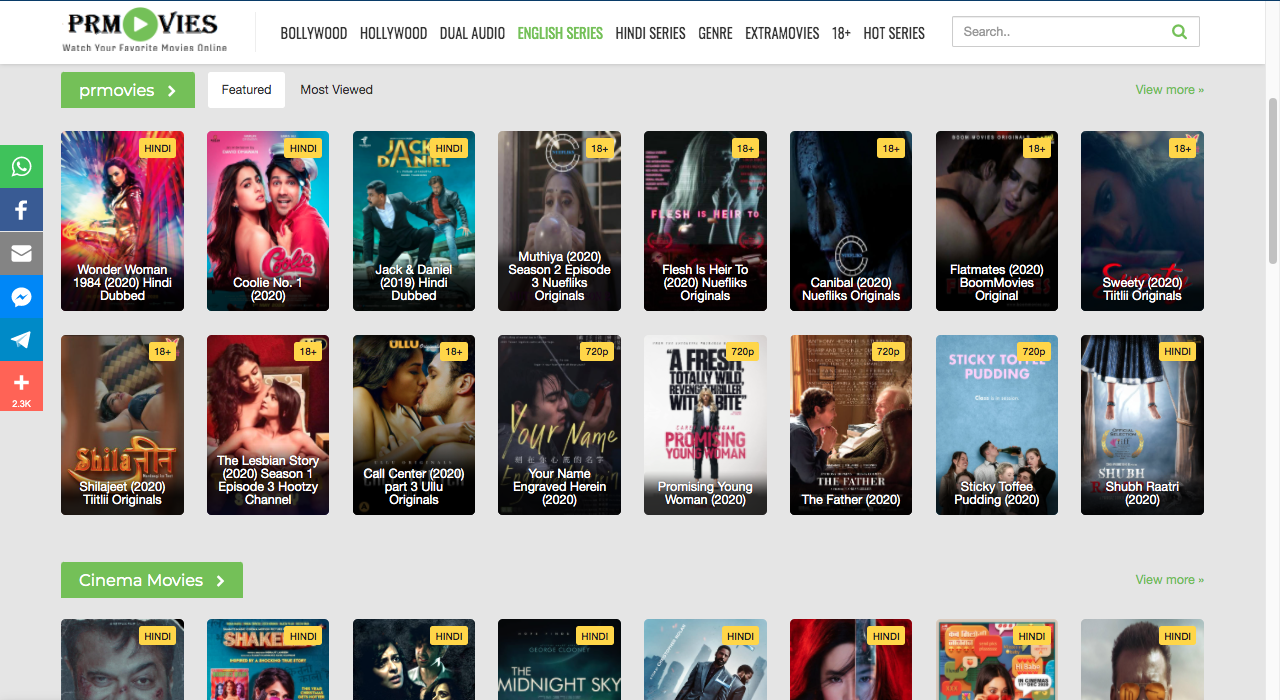The height and width of the screenshot is (700, 1280).
Task: Click the green prmovies section button
Action: [x=128, y=90]
